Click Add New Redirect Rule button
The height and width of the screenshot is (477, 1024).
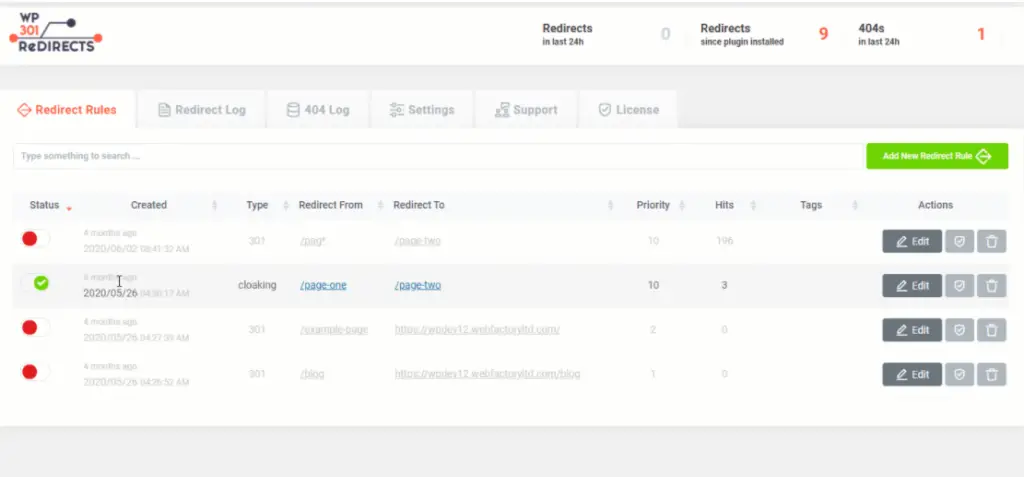[x=936, y=156]
